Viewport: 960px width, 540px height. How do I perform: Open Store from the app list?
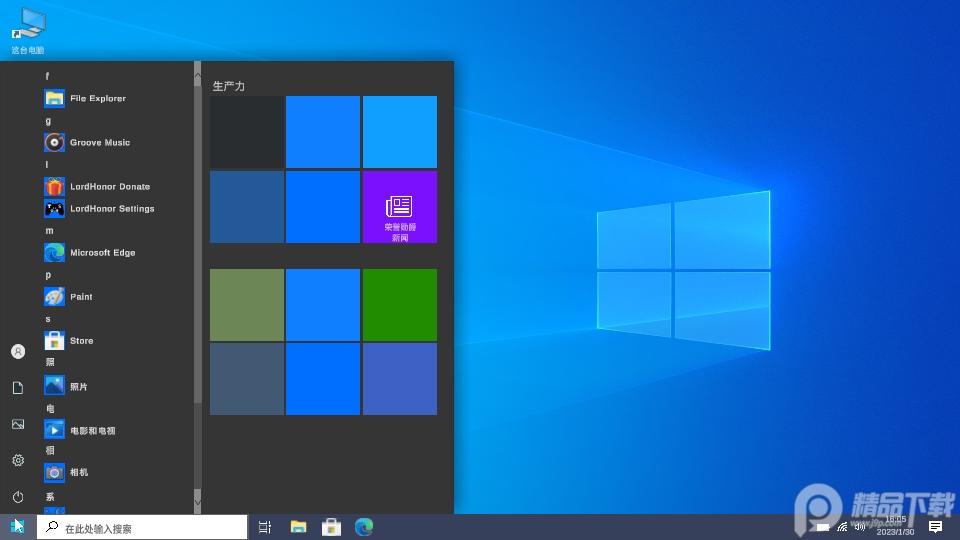point(81,340)
